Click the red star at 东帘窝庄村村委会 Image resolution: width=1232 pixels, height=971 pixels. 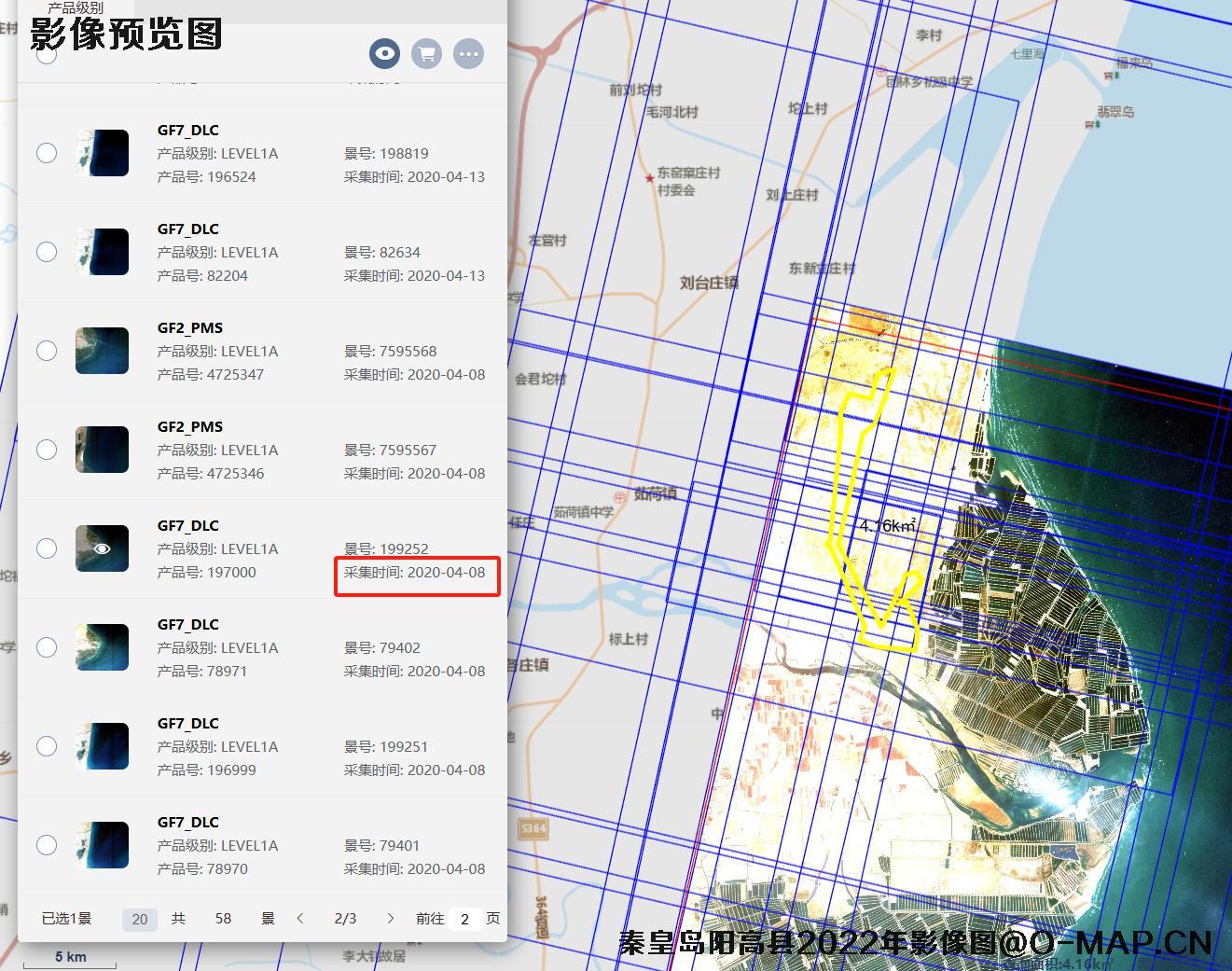point(649,177)
